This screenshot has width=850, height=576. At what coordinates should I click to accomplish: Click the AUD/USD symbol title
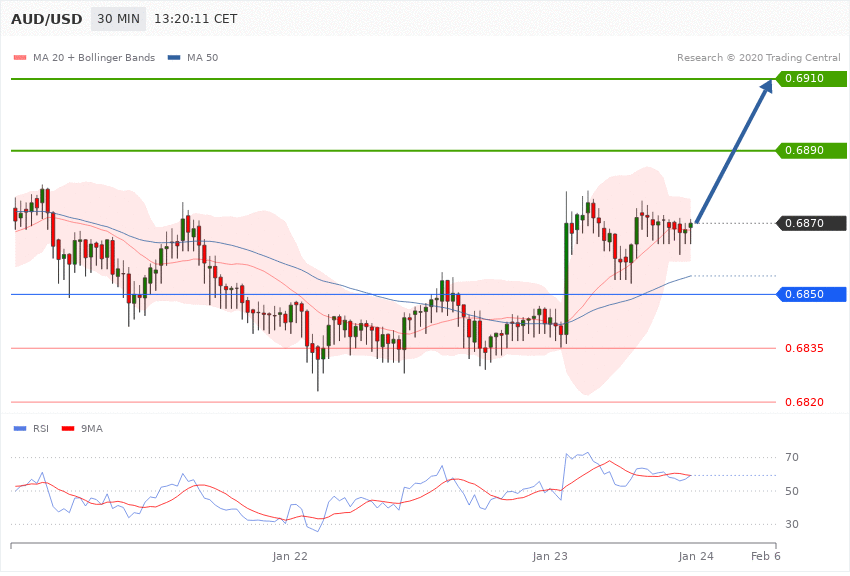pyautogui.click(x=47, y=19)
